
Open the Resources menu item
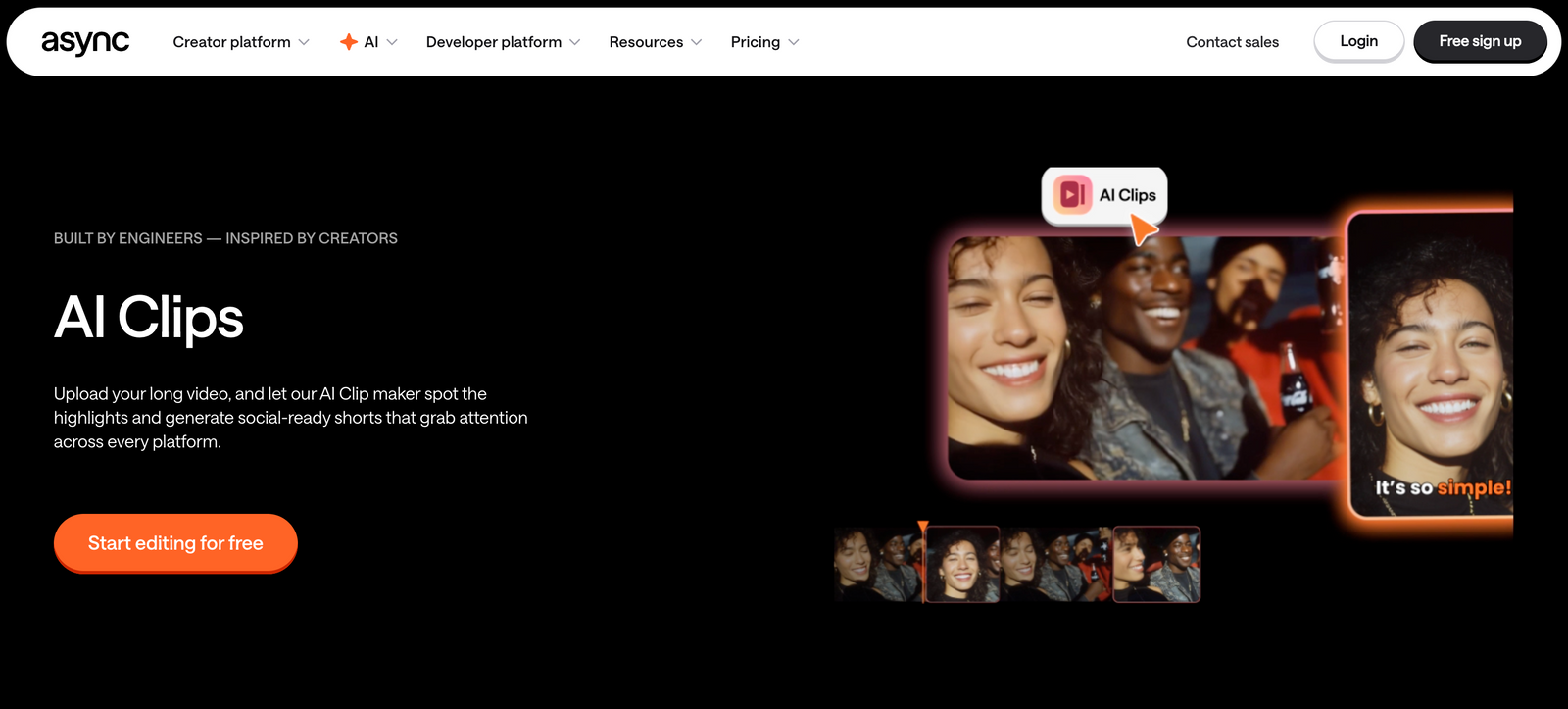pos(646,42)
